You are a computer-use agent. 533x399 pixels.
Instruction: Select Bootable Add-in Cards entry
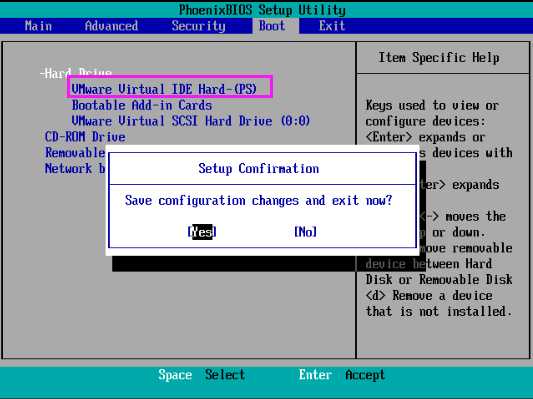[x=142, y=105]
